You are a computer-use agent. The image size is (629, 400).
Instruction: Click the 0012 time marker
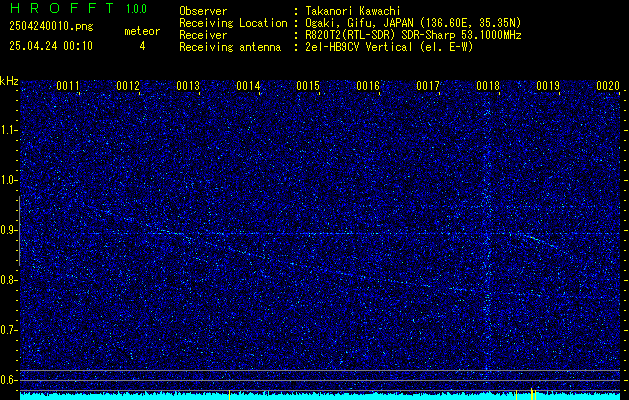click(128, 86)
